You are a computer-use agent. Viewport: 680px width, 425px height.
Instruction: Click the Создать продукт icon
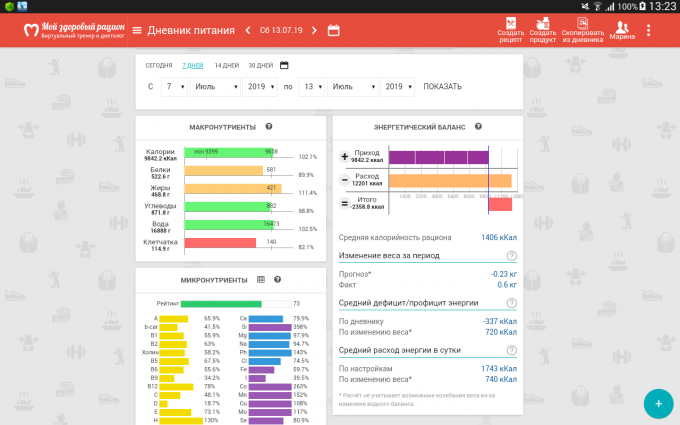pos(543,29)
